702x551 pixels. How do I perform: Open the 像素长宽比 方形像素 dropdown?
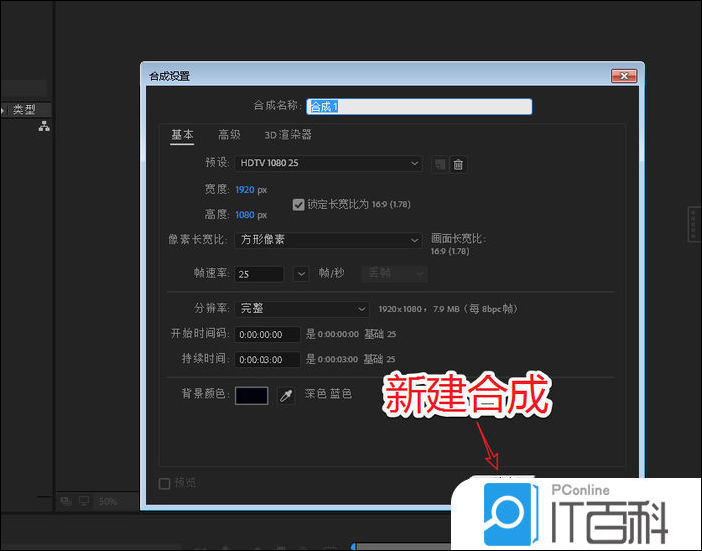point(329,240)
